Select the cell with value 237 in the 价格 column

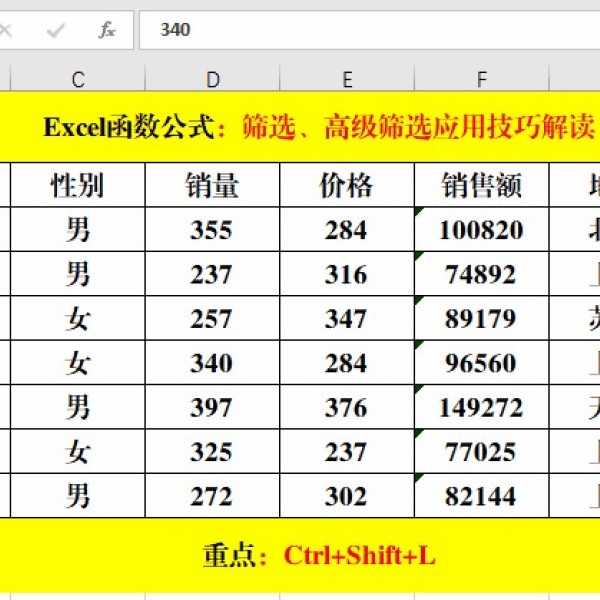347,452
